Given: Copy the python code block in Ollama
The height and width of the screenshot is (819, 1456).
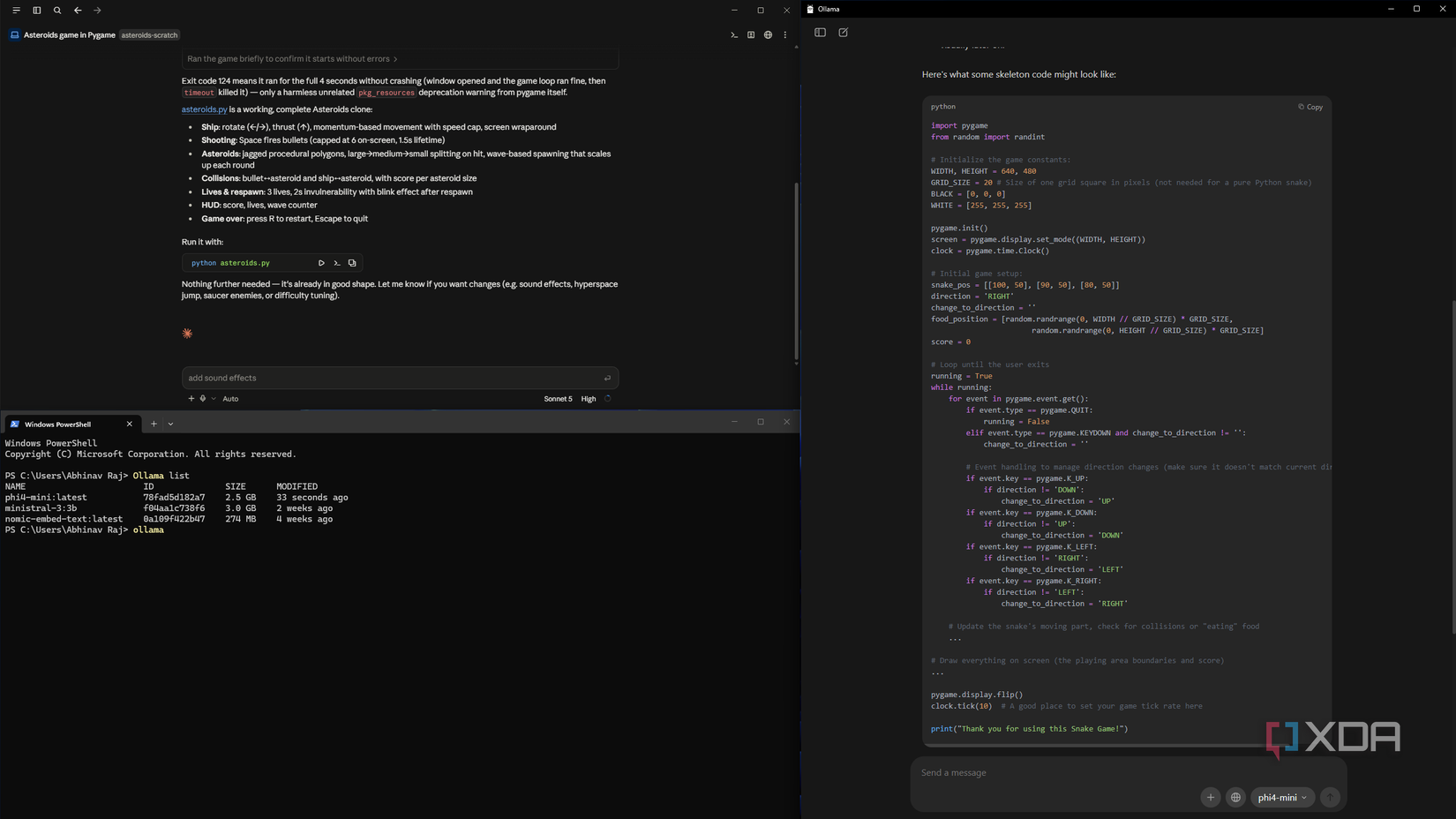Looking at the screenshot, I should click(1310, 107).
